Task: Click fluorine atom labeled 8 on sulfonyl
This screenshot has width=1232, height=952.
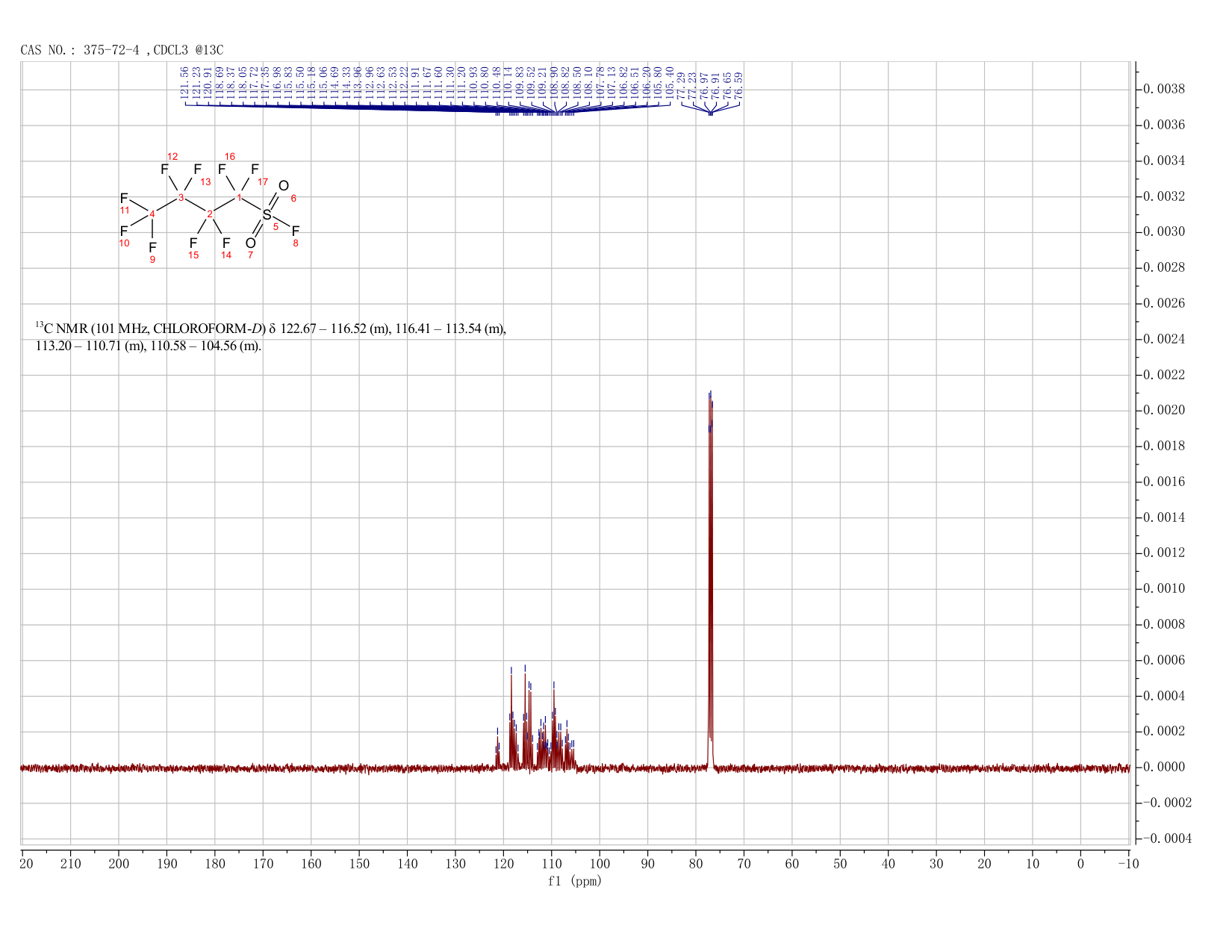Action: point(296,231)
